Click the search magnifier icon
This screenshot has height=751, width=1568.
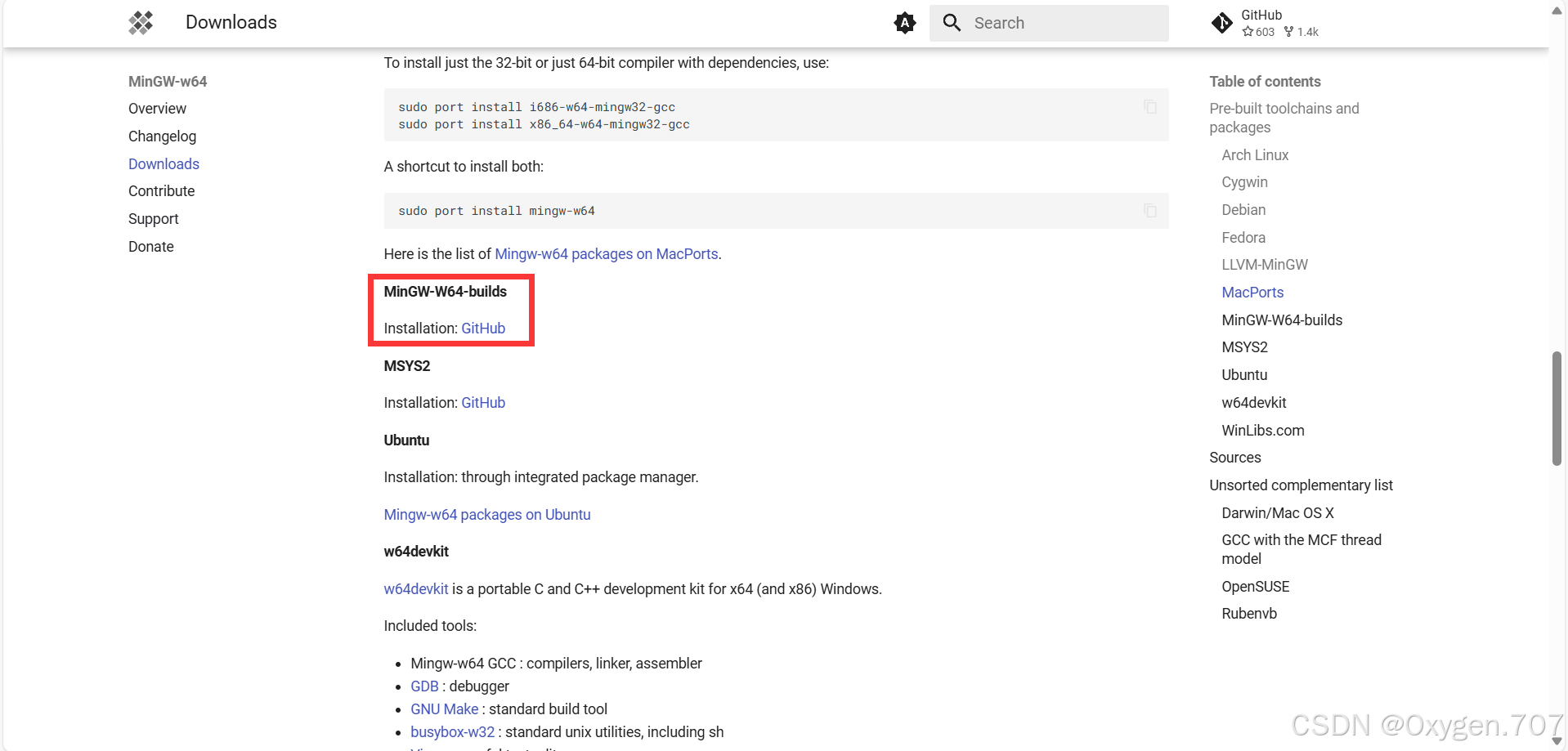click(x=952, y=23)
